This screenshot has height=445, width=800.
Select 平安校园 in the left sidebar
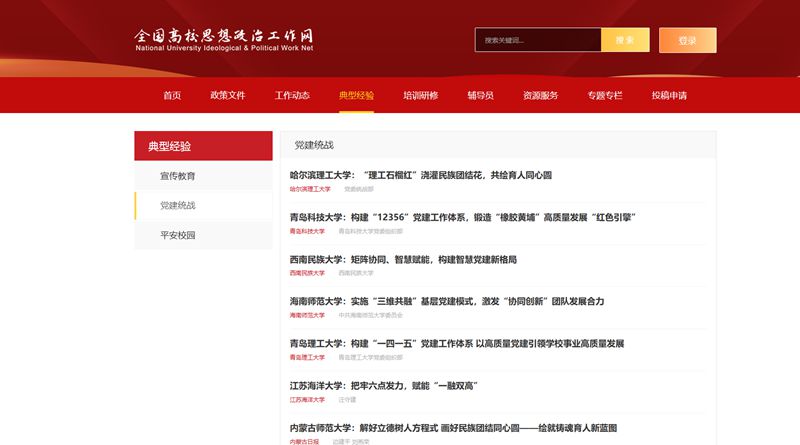click(178, 236)
